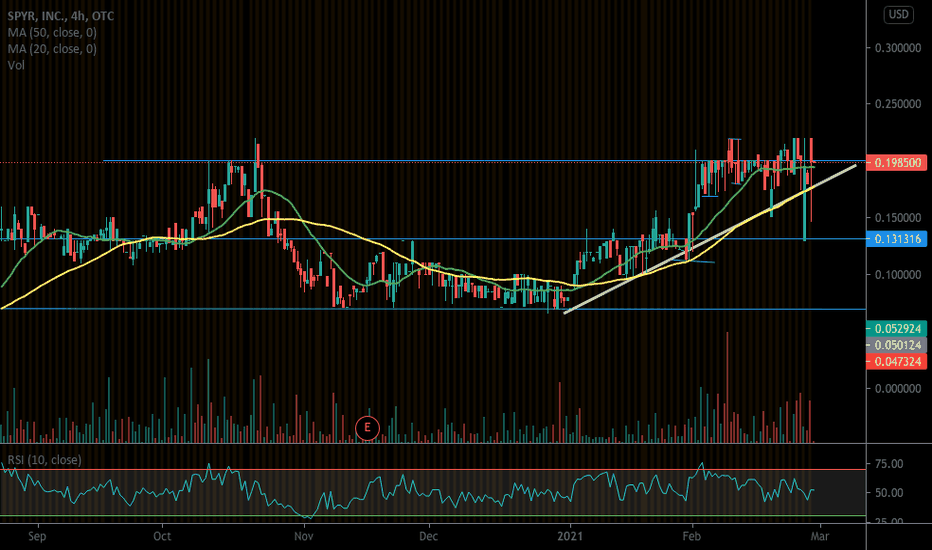Click the green 0.052924 price label
Image resolution: width=932 pixels, height=550 pixels.
[896, 328]
